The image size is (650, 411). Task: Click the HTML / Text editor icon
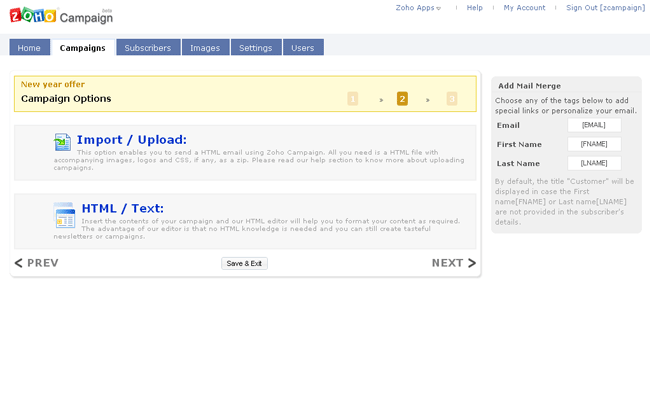click(64, 214)
